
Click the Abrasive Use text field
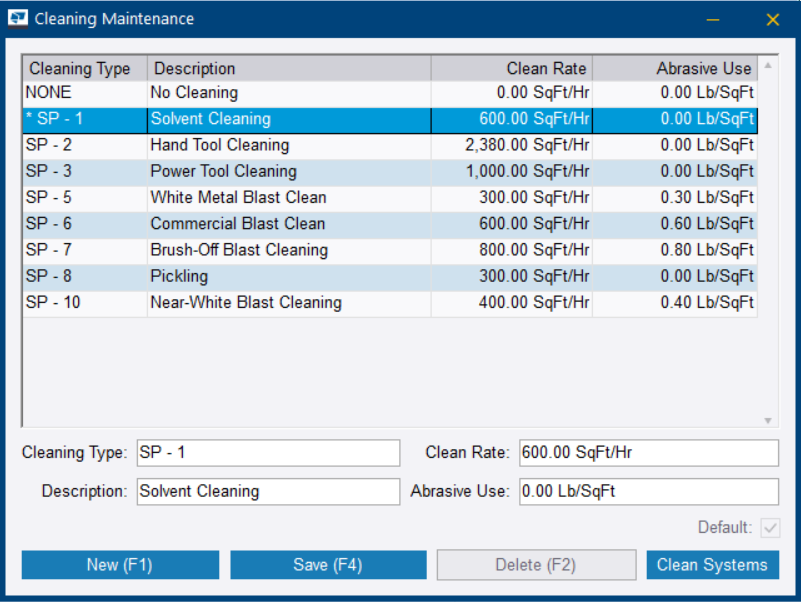coord(648,492)
